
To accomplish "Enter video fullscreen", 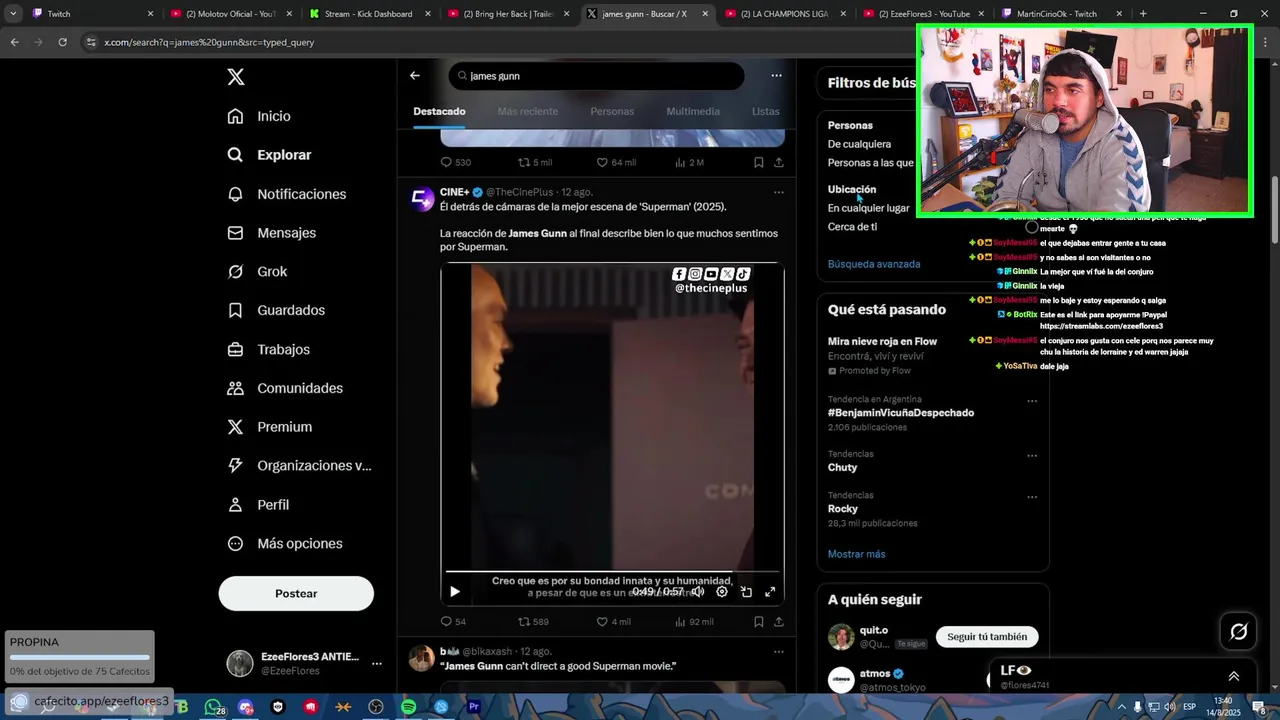I will coord(770,592).
